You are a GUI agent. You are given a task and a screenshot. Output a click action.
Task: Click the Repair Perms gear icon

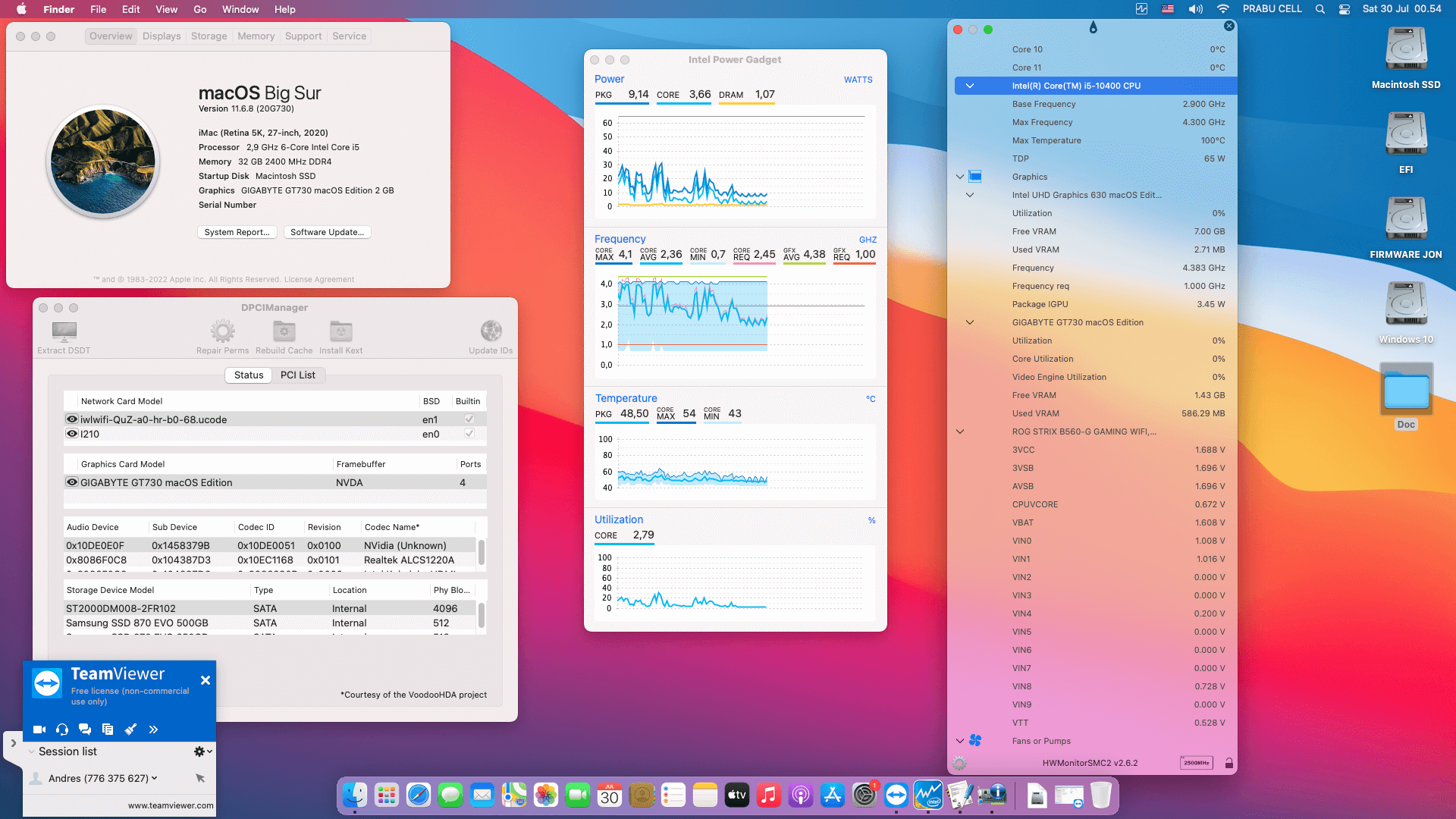(222, 331)
